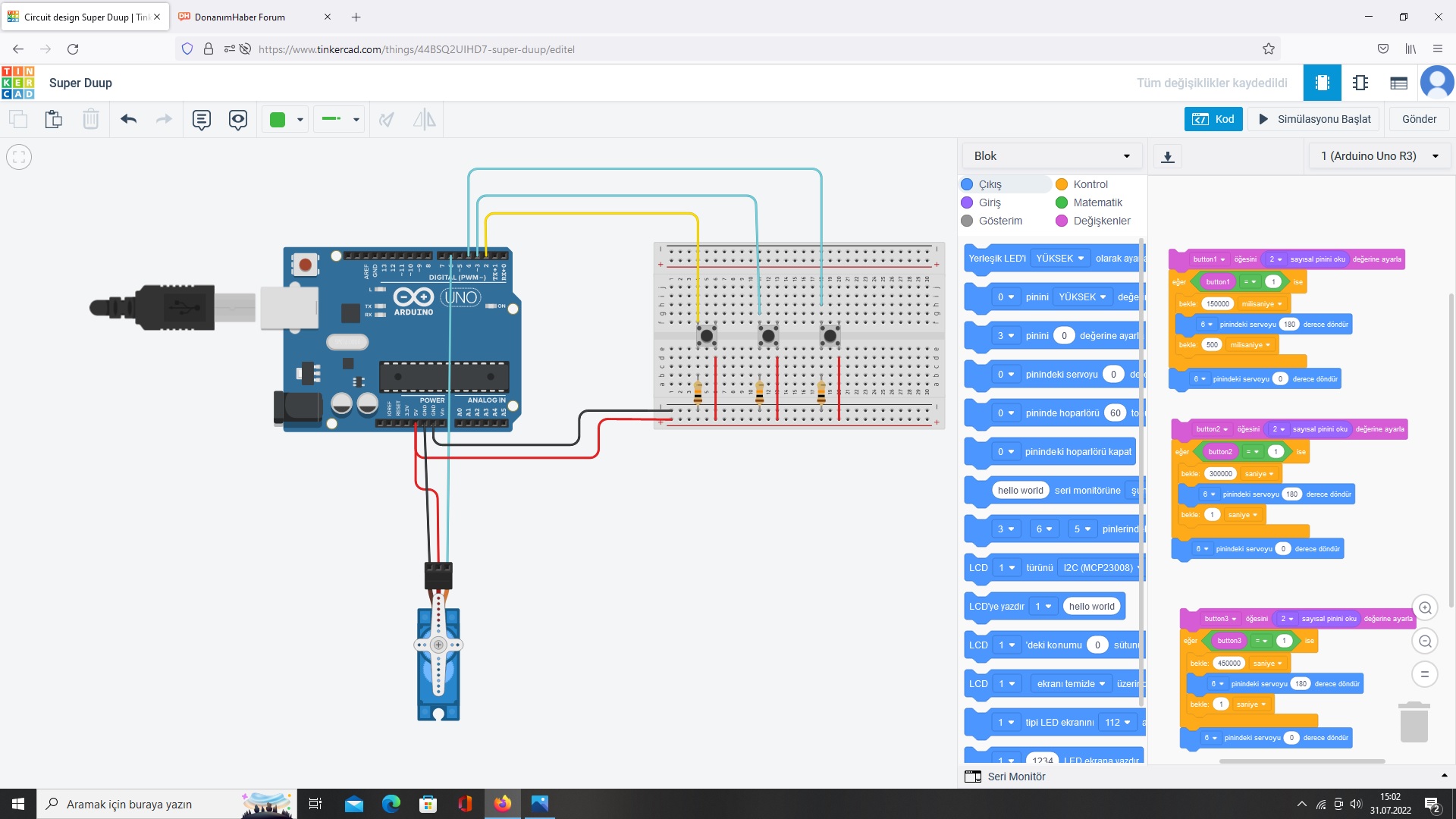Download the code with arrow icon
The image size is (1456, 819).
[x=1168, y=157]
